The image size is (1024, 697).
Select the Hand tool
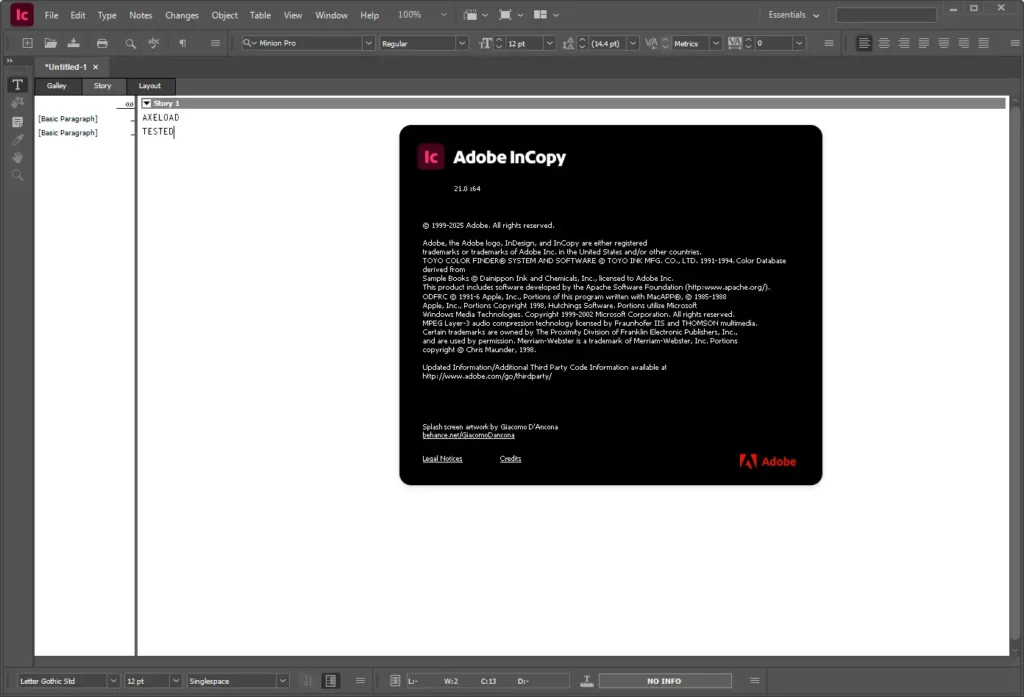[17, 157]
